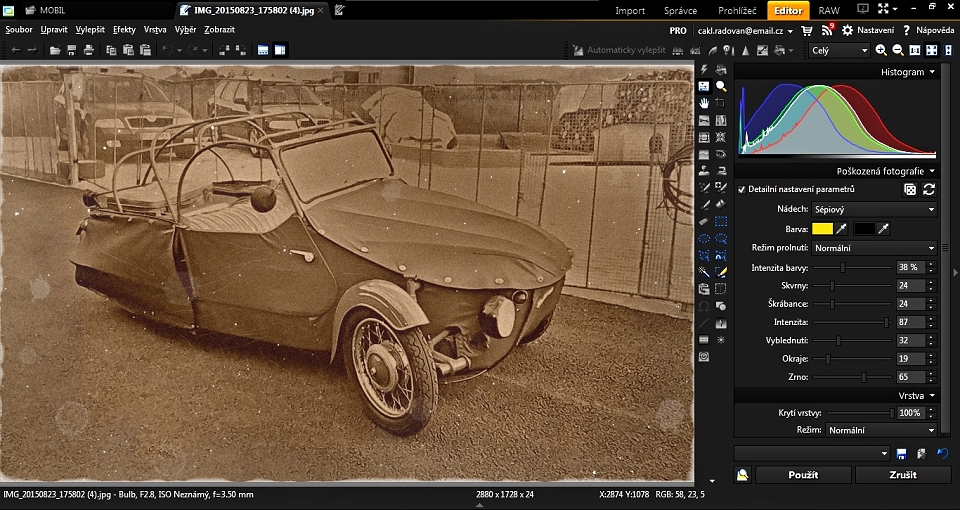Open the Režim prolnutí dropdown

(873, 247)
